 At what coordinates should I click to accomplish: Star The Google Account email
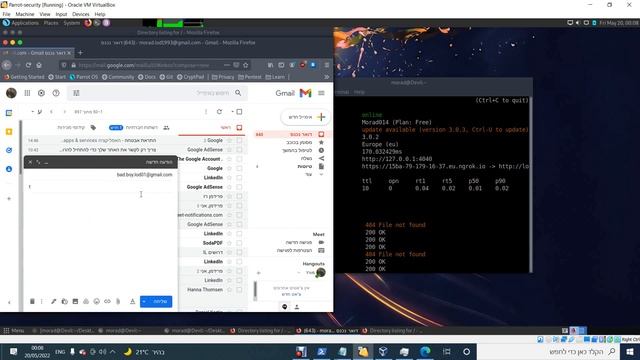(x=229, y=159)
